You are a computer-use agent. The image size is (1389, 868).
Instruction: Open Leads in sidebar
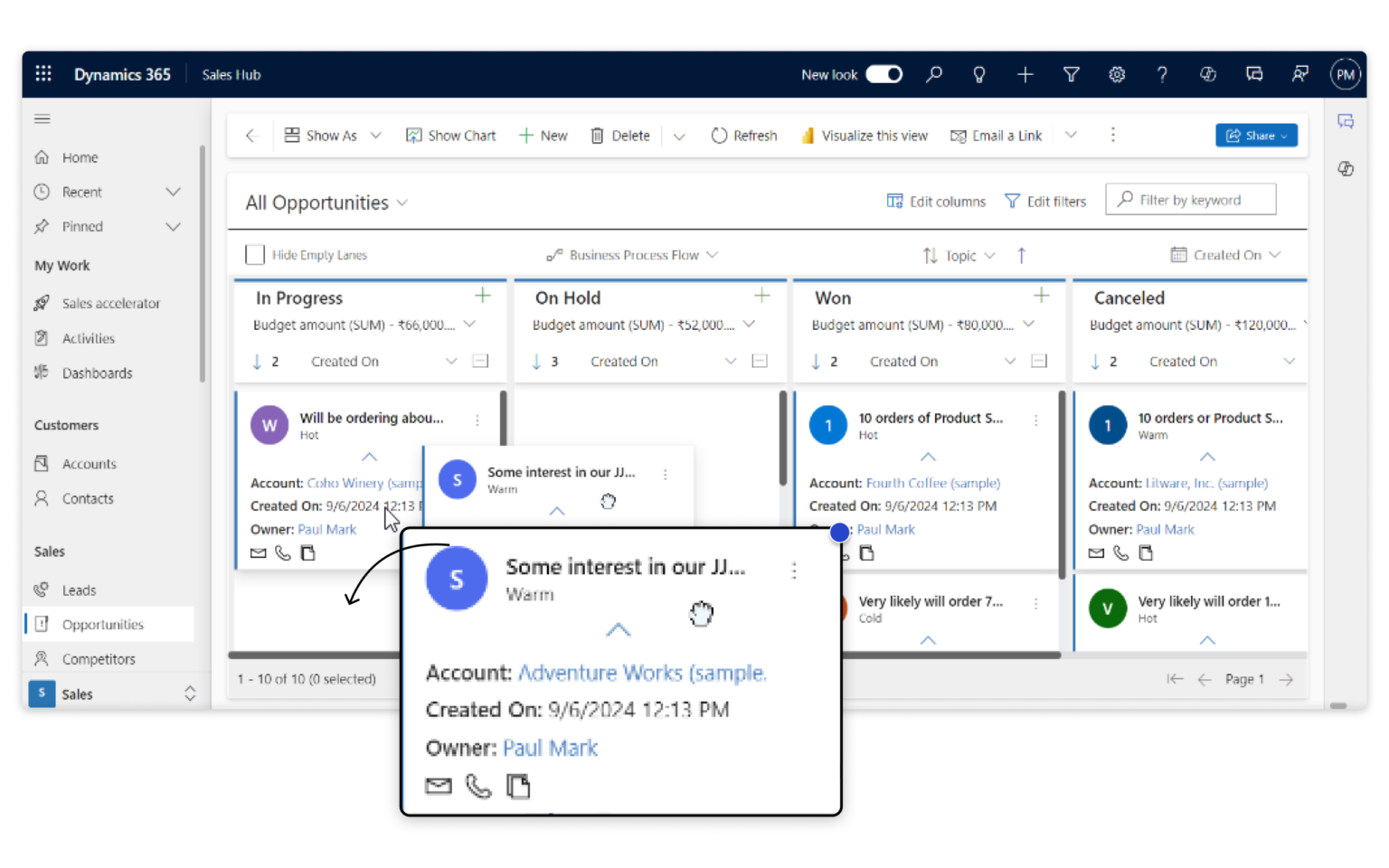(79, 590)
